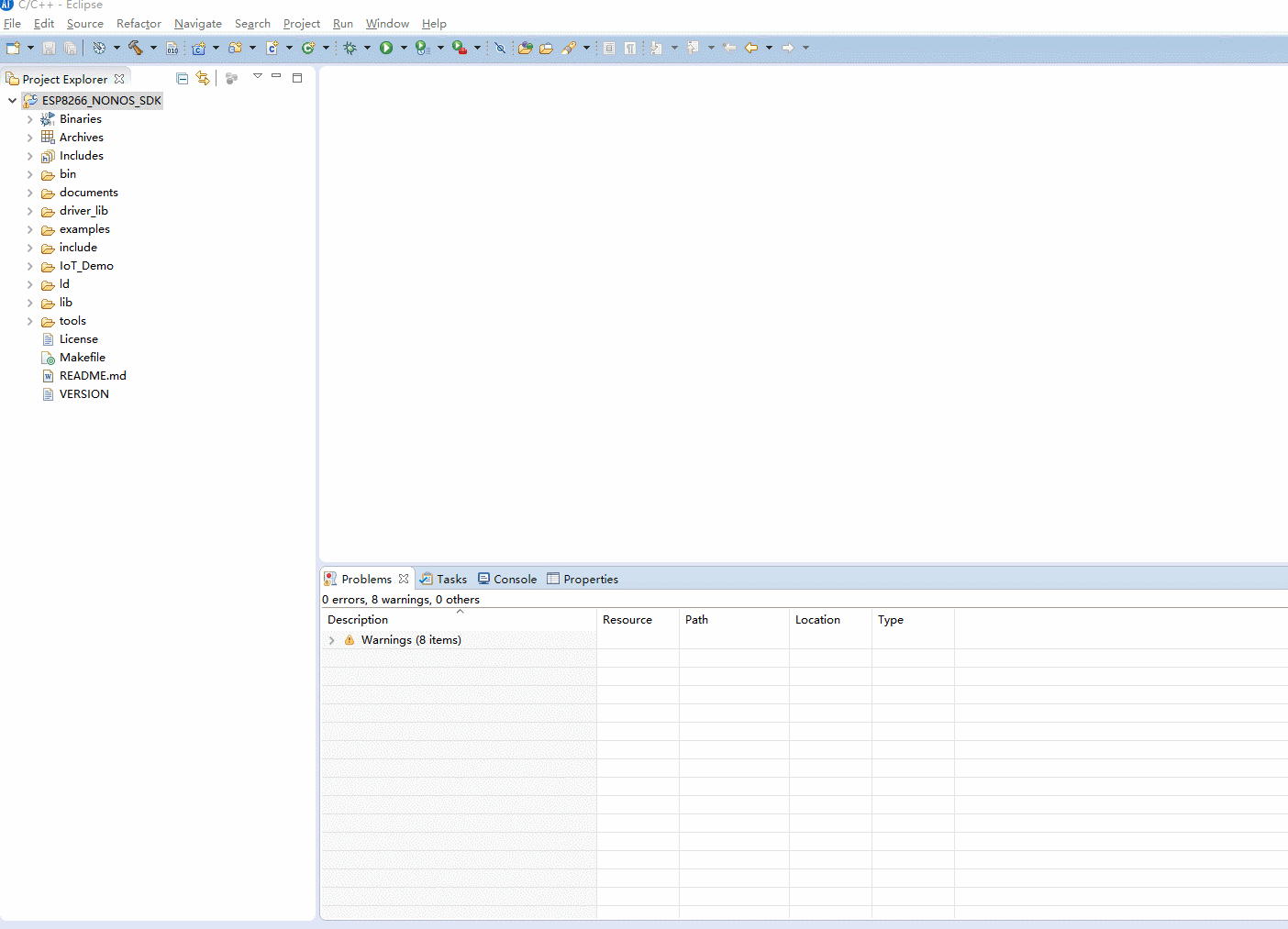This screenshot has height=929, width=1288.
Task: Click the binary 010 toolbar icon
Action: click(172, 48)
